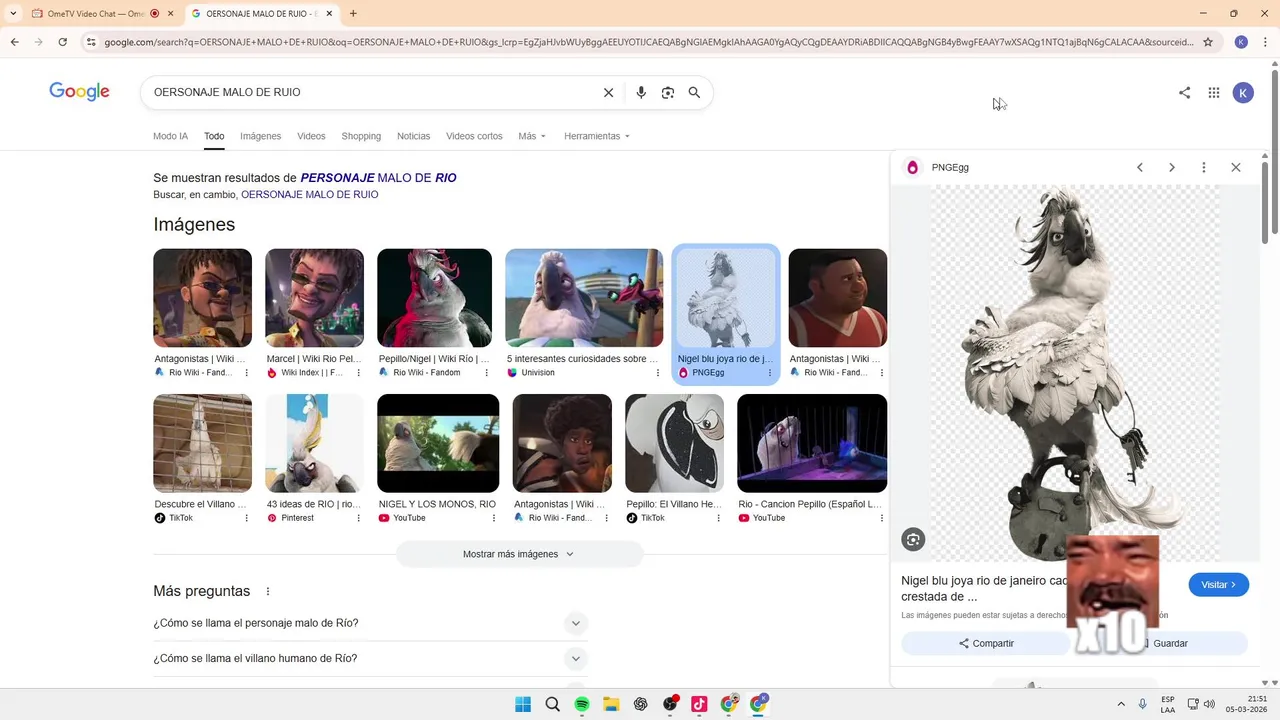Open taskbar clock showing 21:51

tap(1246, 704)
